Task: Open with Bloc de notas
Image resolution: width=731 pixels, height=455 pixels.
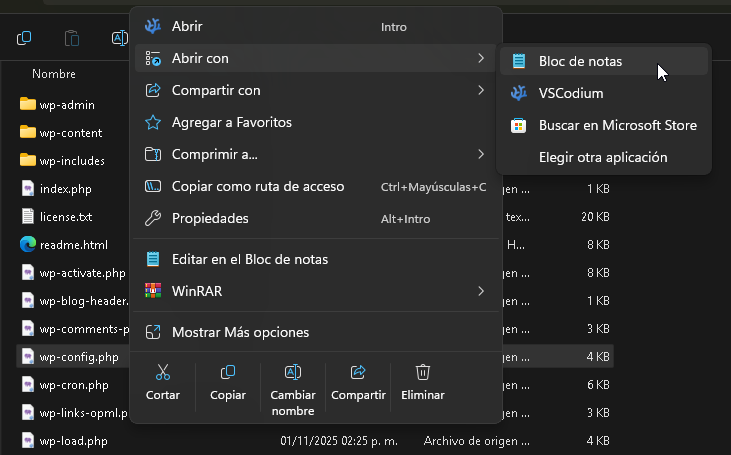Action: 604,61
